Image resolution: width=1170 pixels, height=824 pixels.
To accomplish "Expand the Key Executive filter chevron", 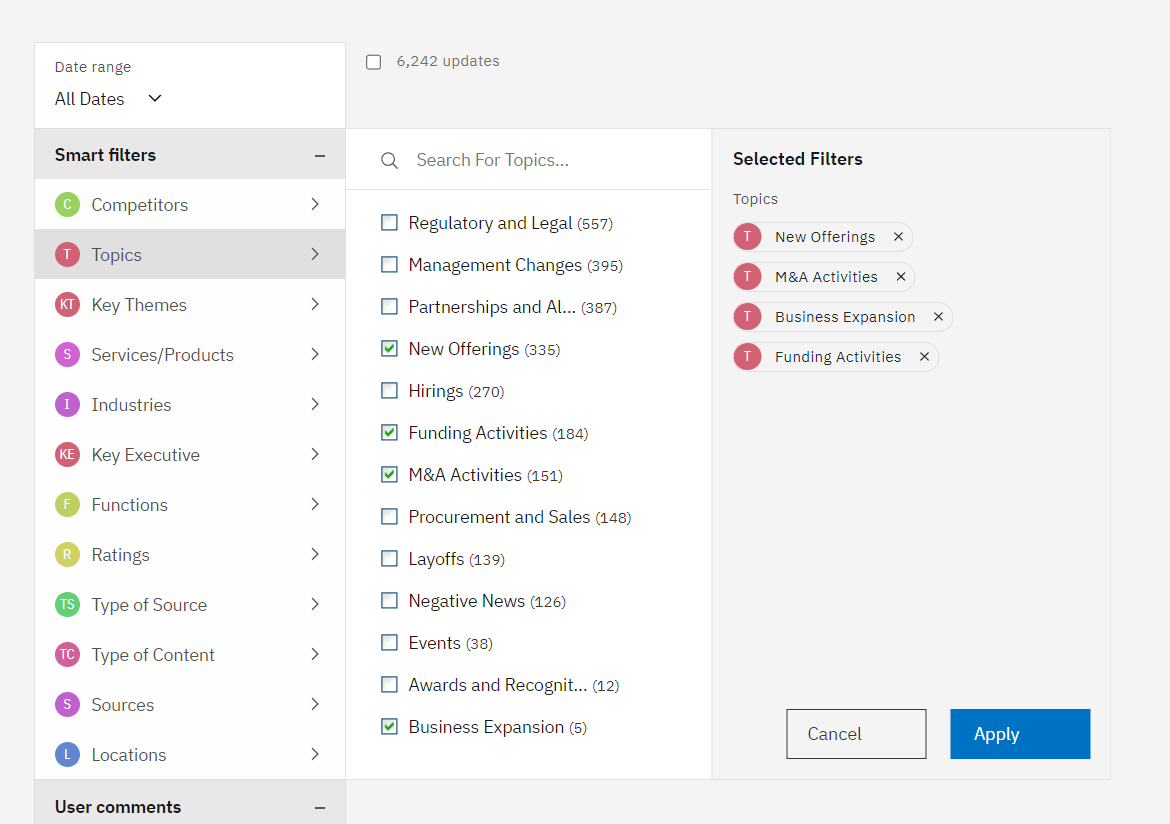I will (x=315, y=455).
